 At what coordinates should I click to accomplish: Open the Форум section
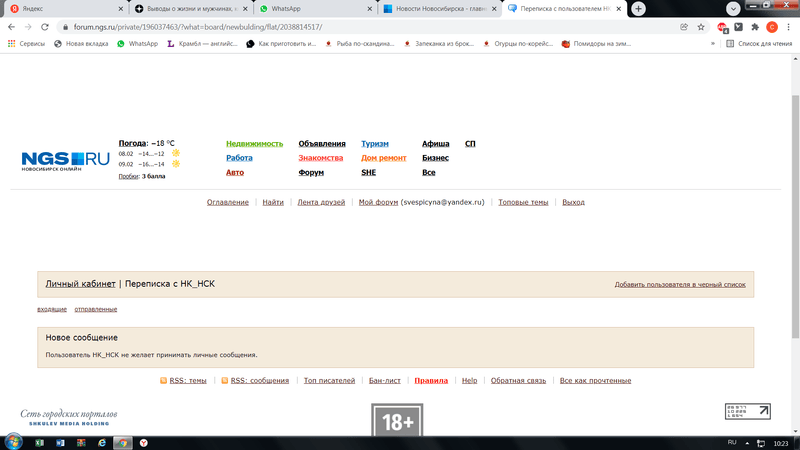tap(311, 172)
